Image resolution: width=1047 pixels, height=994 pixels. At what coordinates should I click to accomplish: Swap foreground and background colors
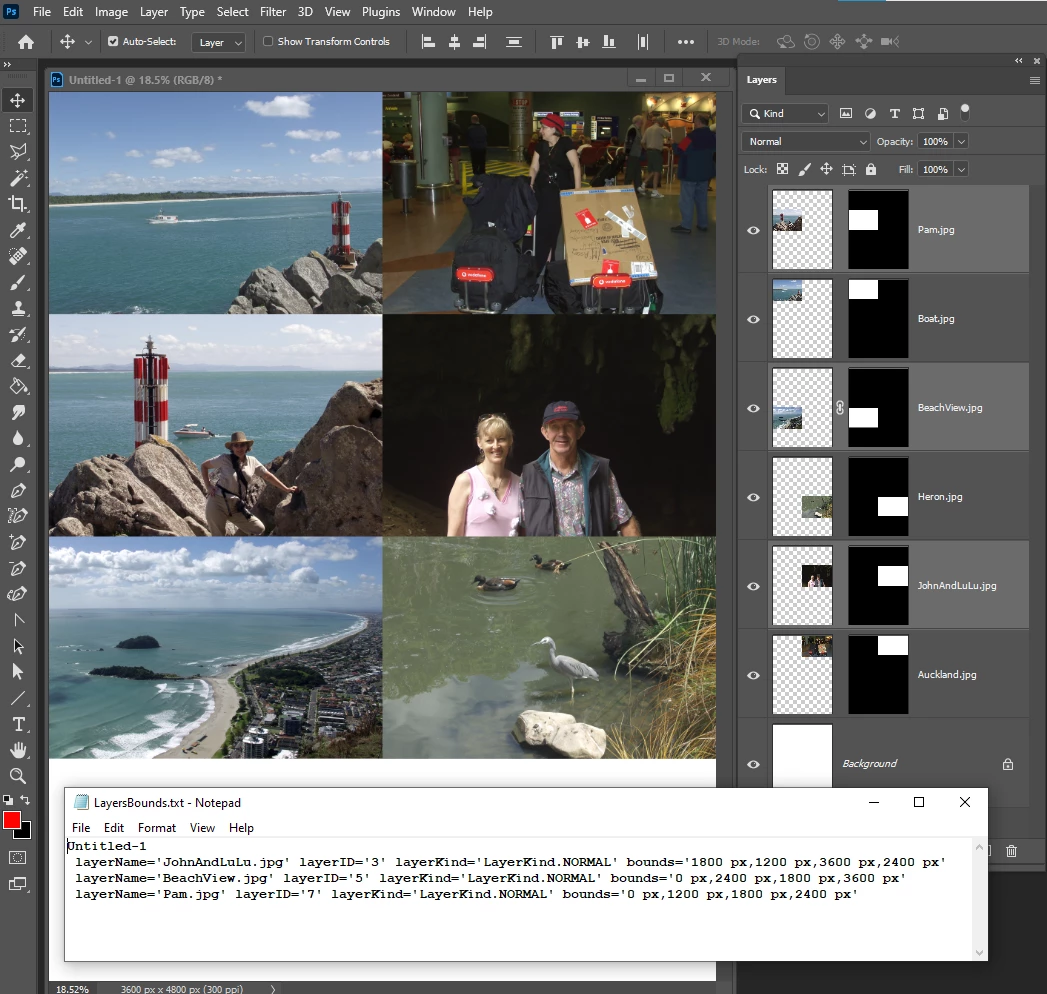[x=25, y=800]
